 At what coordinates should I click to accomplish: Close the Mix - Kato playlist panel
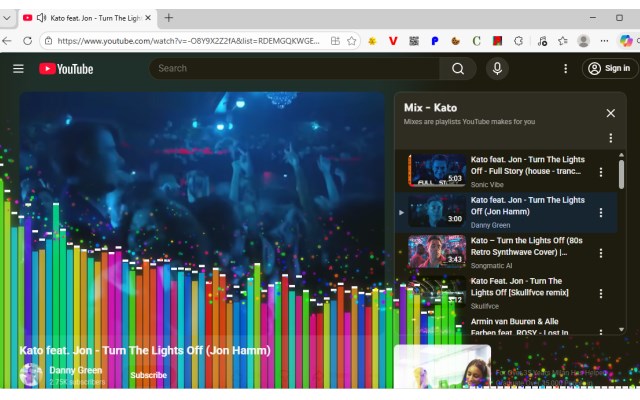611,113
